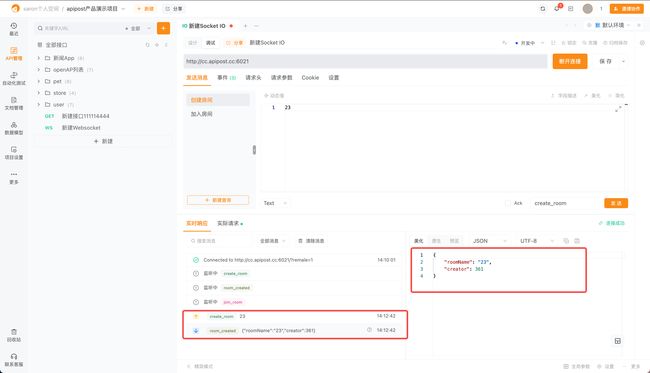Image resolution: width=650 pixels, height=373 pixels.
Task: Click the panel layout icon beside the bell
Action: pyautogui.click(x=570, y=9)
